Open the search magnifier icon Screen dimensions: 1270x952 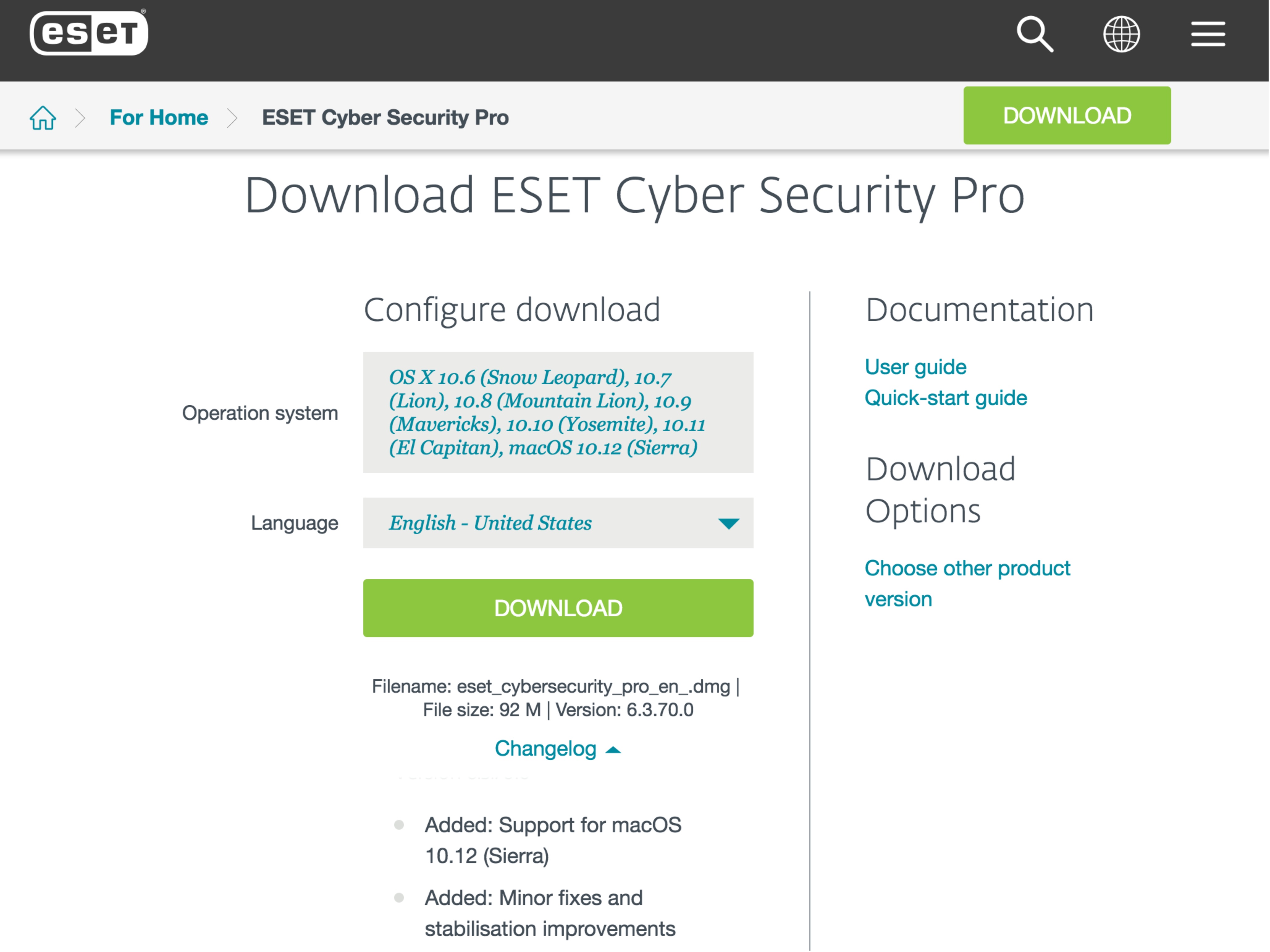(x=1035, y=34)
